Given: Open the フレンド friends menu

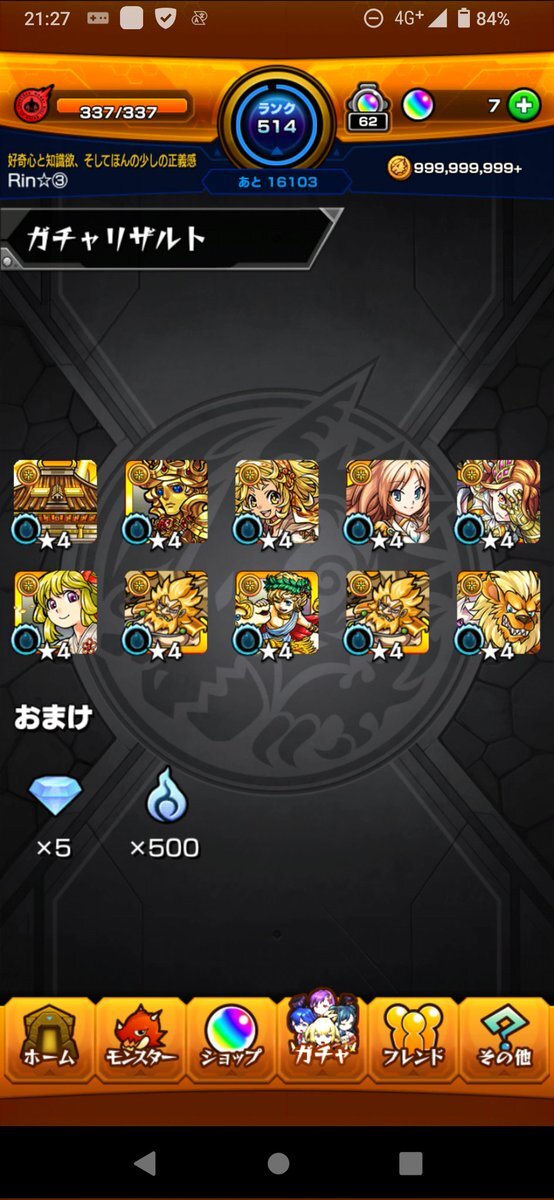Looking at the screenshot, I should click(x=413, y=1041).
